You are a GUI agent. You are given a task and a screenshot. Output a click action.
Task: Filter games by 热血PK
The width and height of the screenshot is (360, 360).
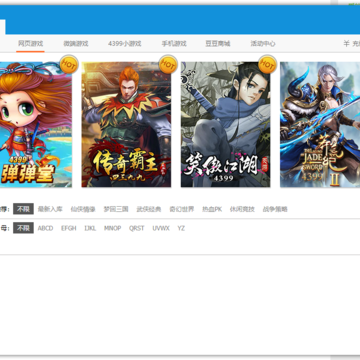point(212,209)
